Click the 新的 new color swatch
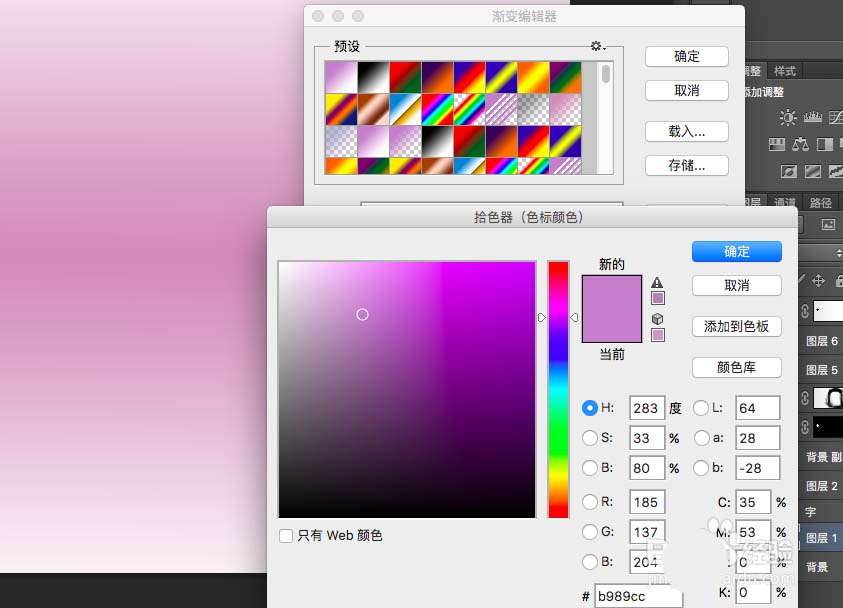The height and width of the screenshot is (608, 843). [612, 292]
